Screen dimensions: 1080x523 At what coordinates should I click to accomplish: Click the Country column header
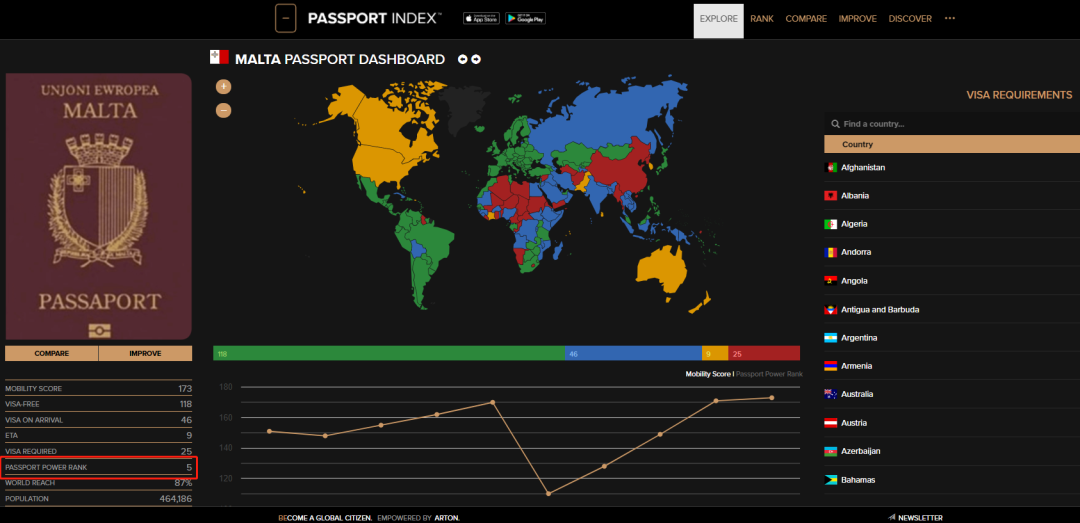point(952,144)
